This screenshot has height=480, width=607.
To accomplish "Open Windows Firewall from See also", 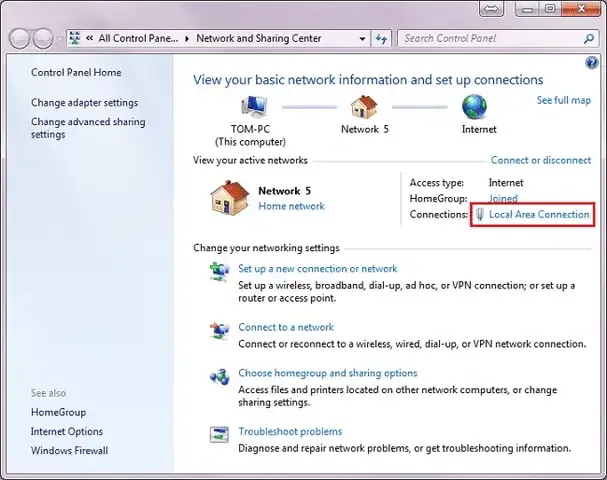I will pos(69,450).
